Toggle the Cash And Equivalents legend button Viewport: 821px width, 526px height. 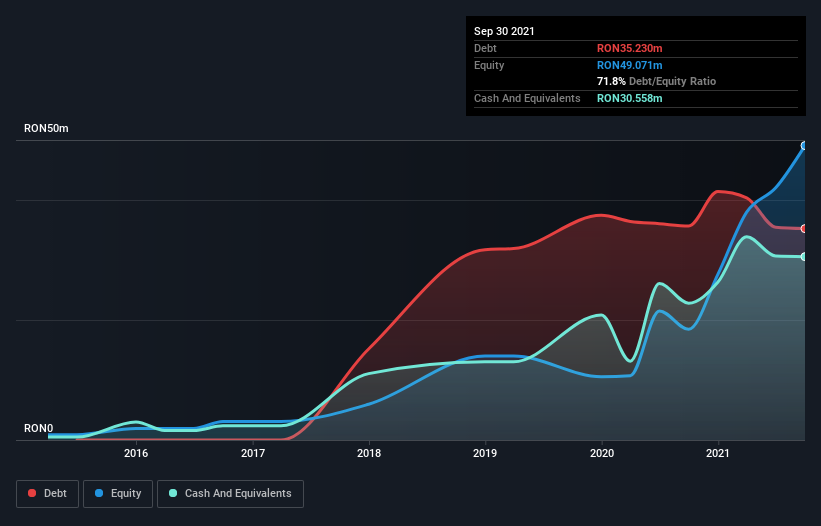(x=230, y=494)
